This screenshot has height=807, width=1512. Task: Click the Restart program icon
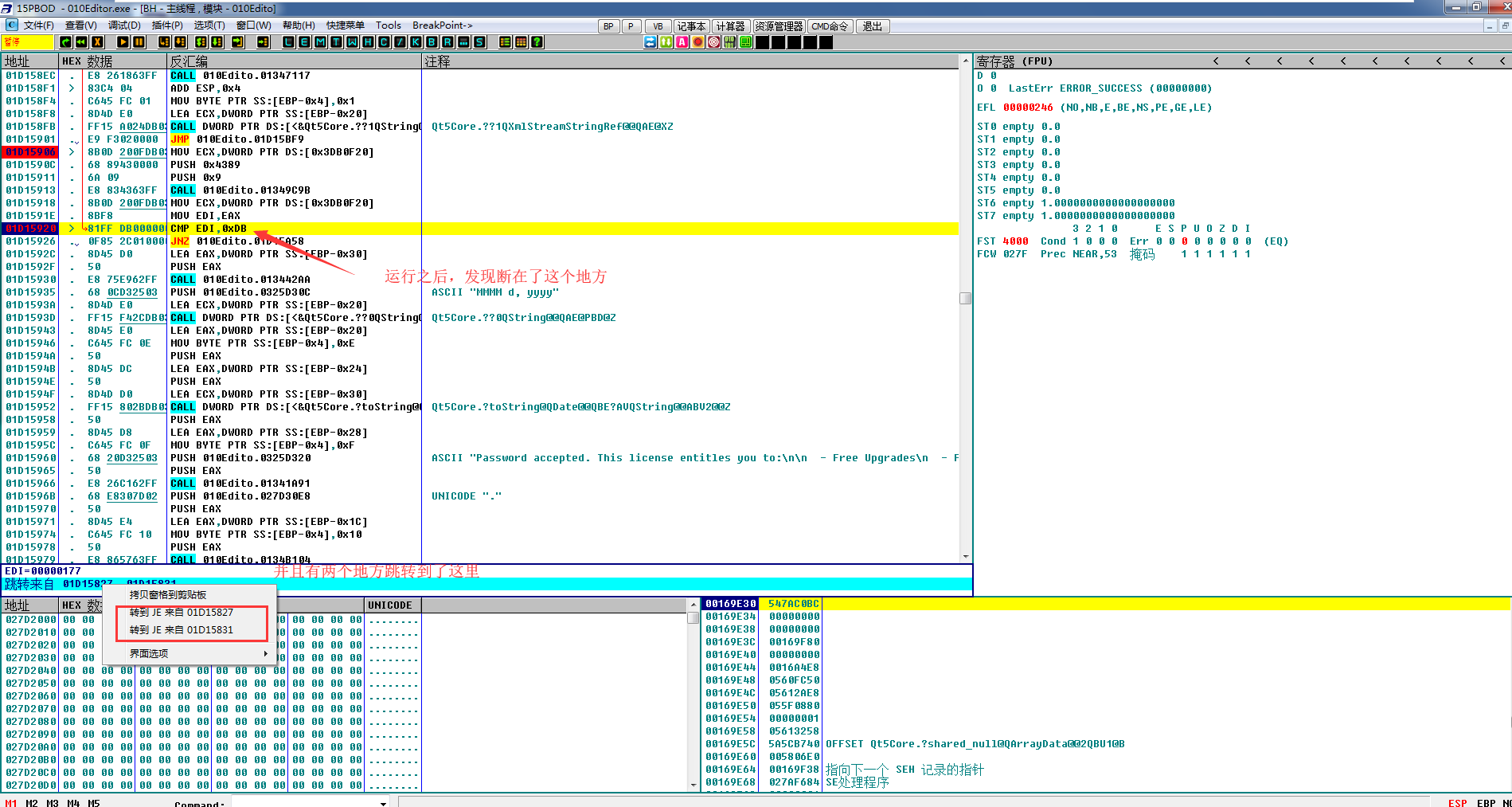pos(81,42)
